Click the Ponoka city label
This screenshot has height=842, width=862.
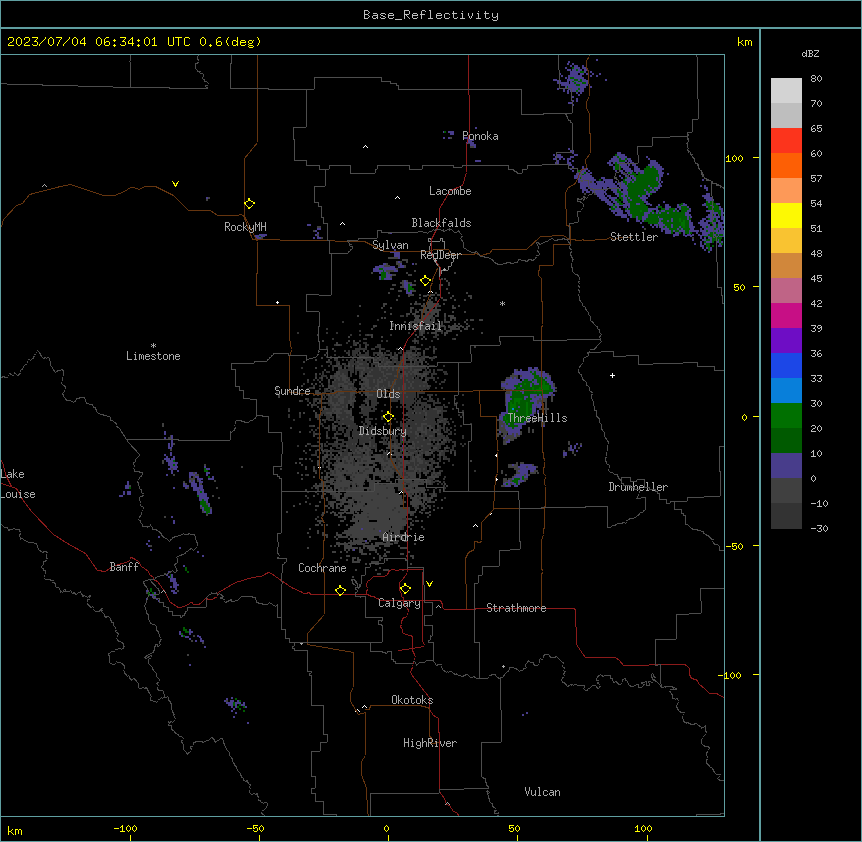pos(480,136)
